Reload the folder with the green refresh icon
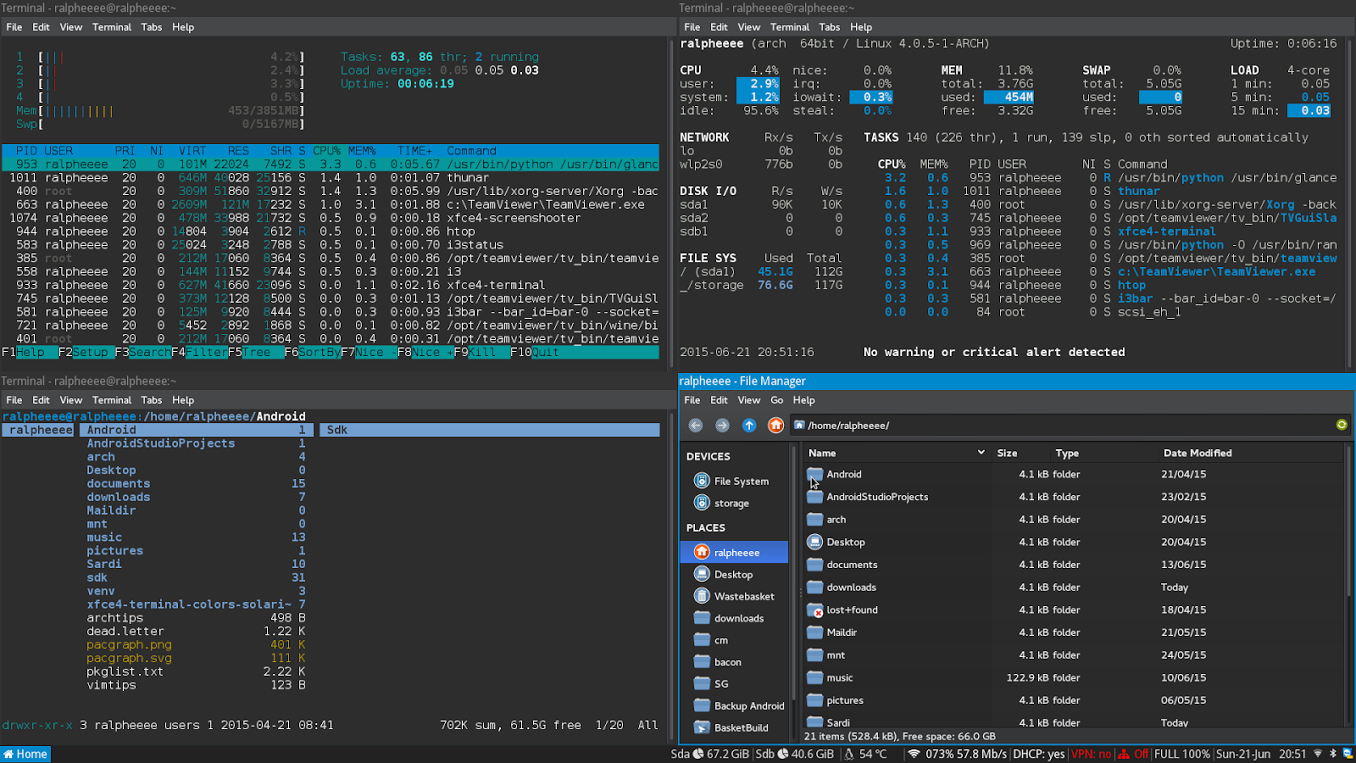Viewport: 1356px width, 763px height. point(1341,425)
